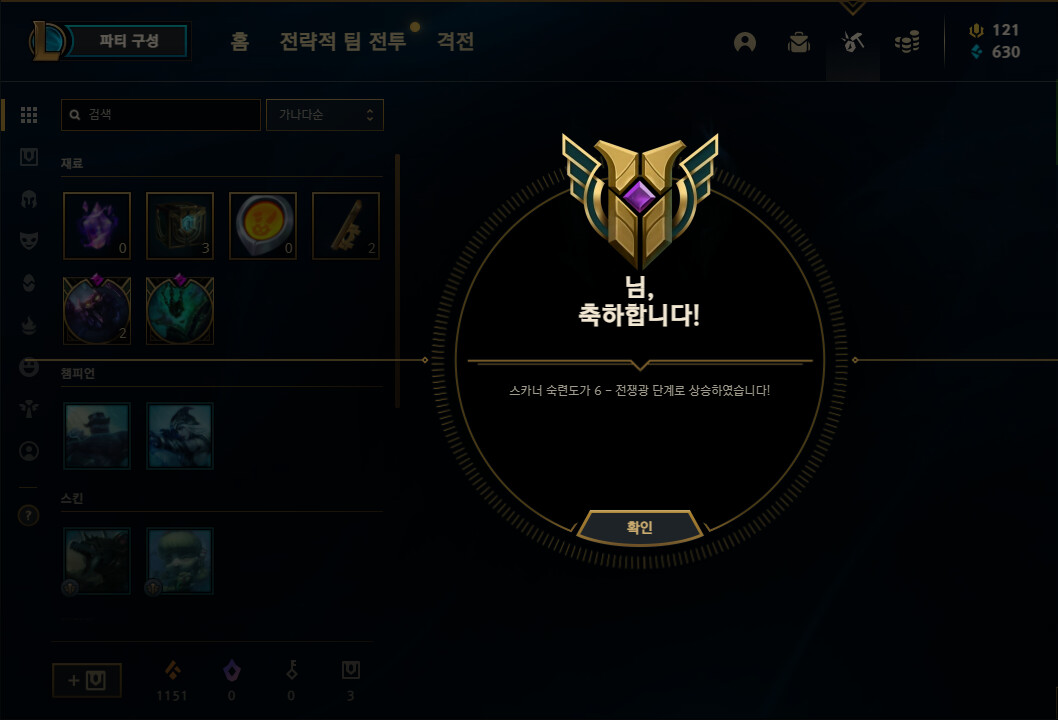
Task: Go to the 홈 tab
Action: 240,41
